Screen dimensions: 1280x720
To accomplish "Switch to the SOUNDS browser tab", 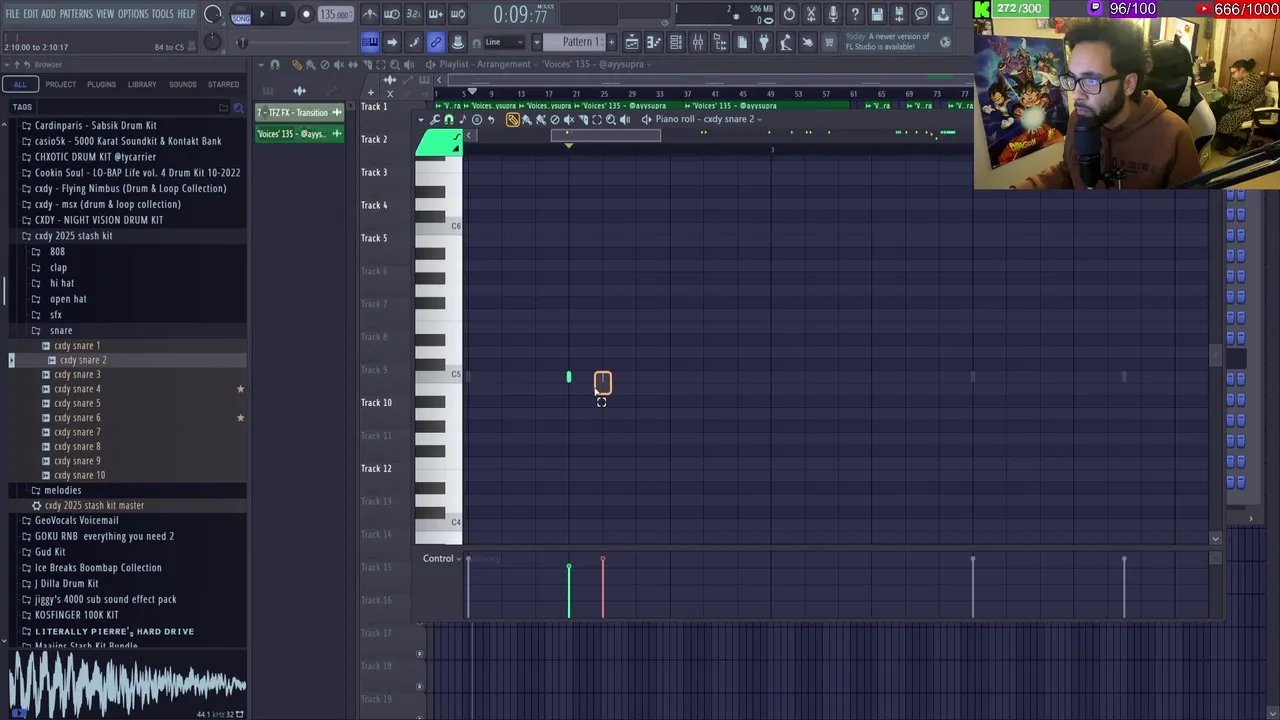I will coord(182,84).
